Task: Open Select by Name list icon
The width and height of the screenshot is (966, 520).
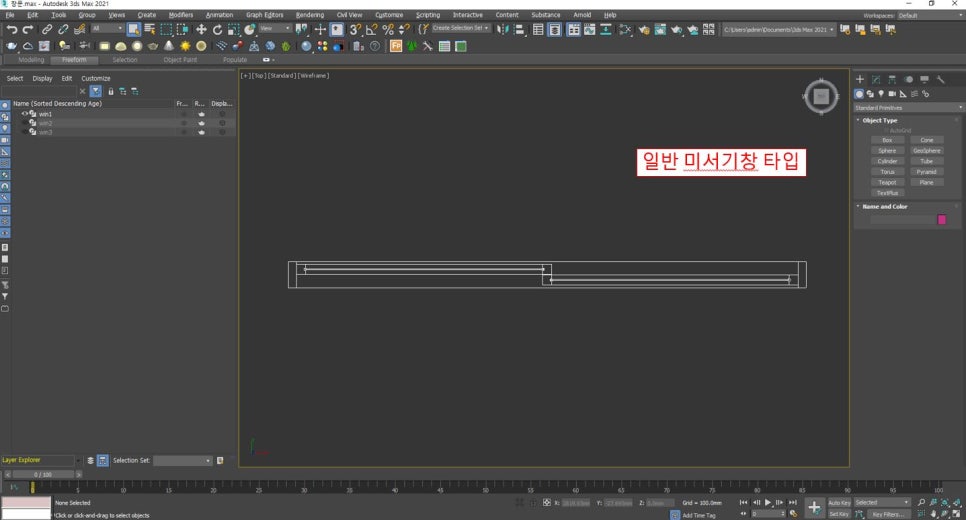Action: 150,29
